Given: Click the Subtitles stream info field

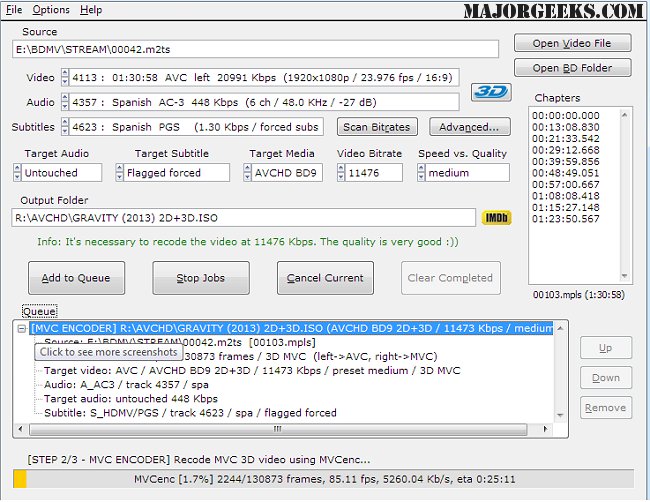Looking at the screenshot, I should point(196,127).
